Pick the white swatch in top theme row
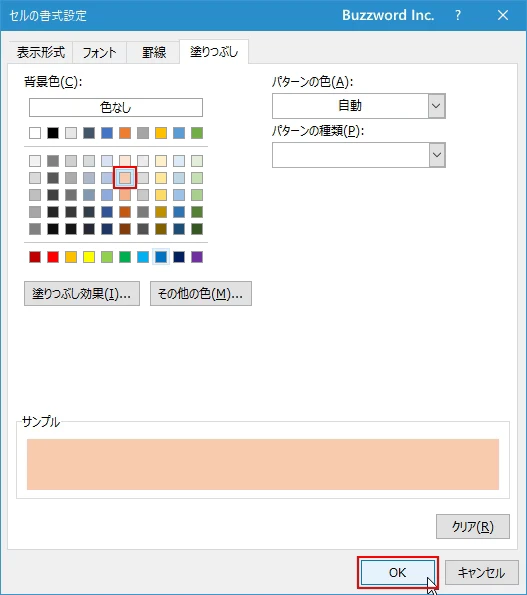Viewport: 527px width, 595px height. click(35, 133)
